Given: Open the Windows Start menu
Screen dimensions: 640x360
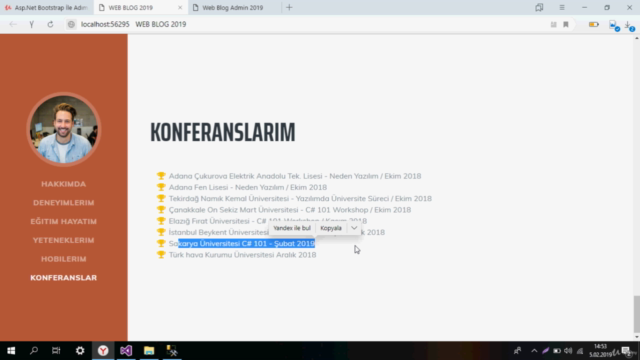Looking at the screenshot, I should pos(11,351).
